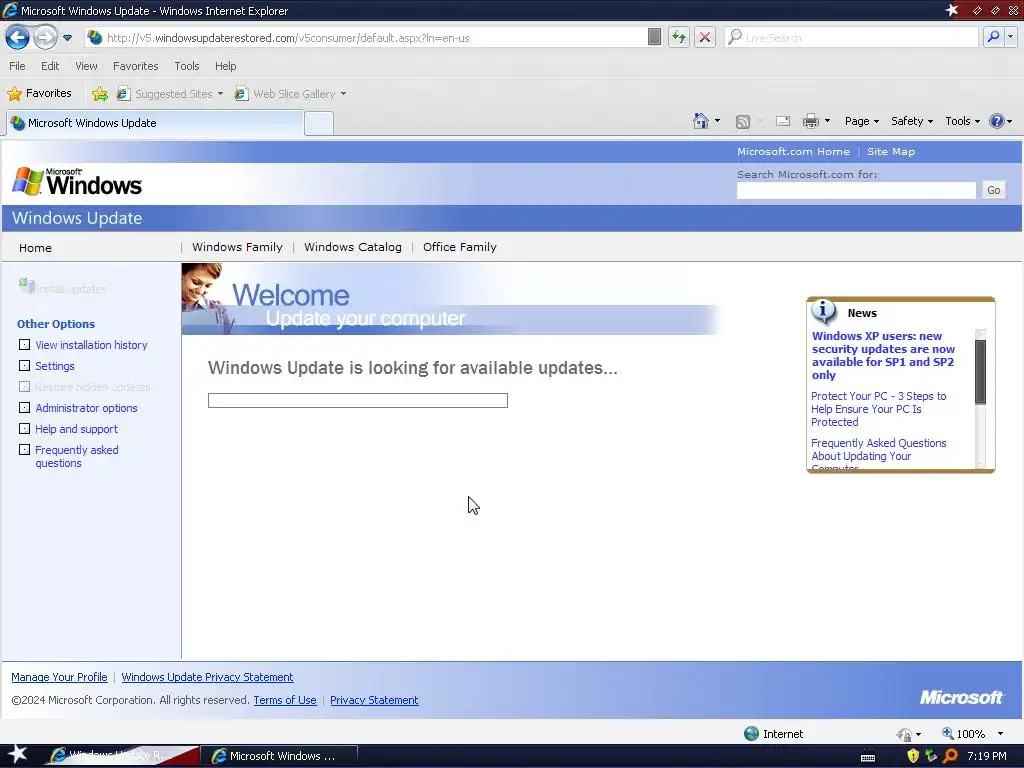Open the search provider dropdown arrow

coord(1010,37)
